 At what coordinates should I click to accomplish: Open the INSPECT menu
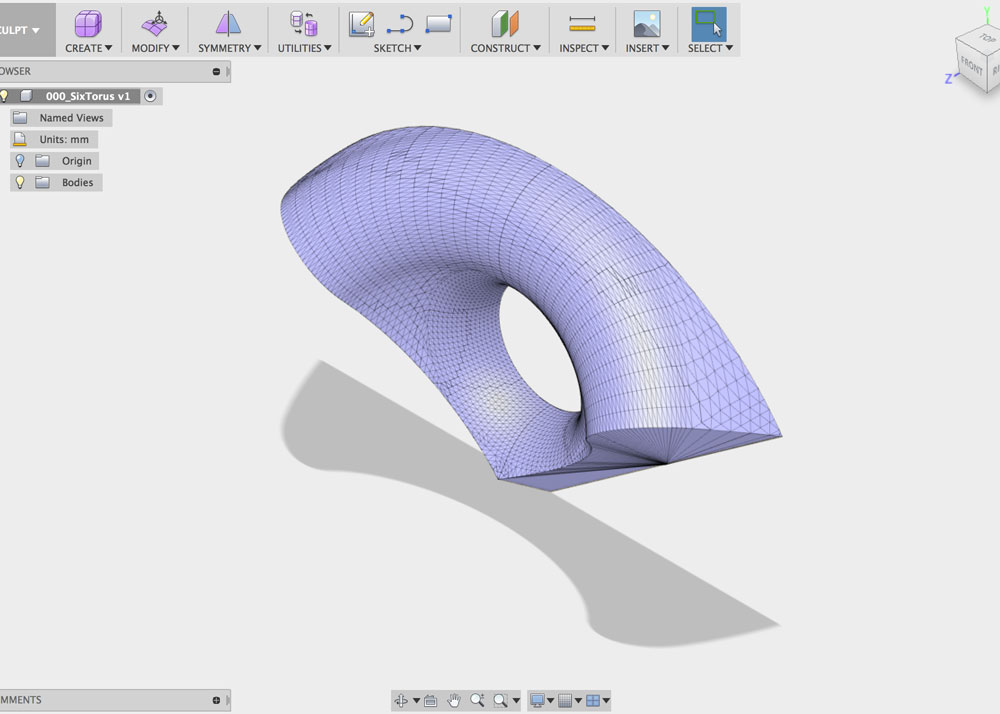(584, 48)
